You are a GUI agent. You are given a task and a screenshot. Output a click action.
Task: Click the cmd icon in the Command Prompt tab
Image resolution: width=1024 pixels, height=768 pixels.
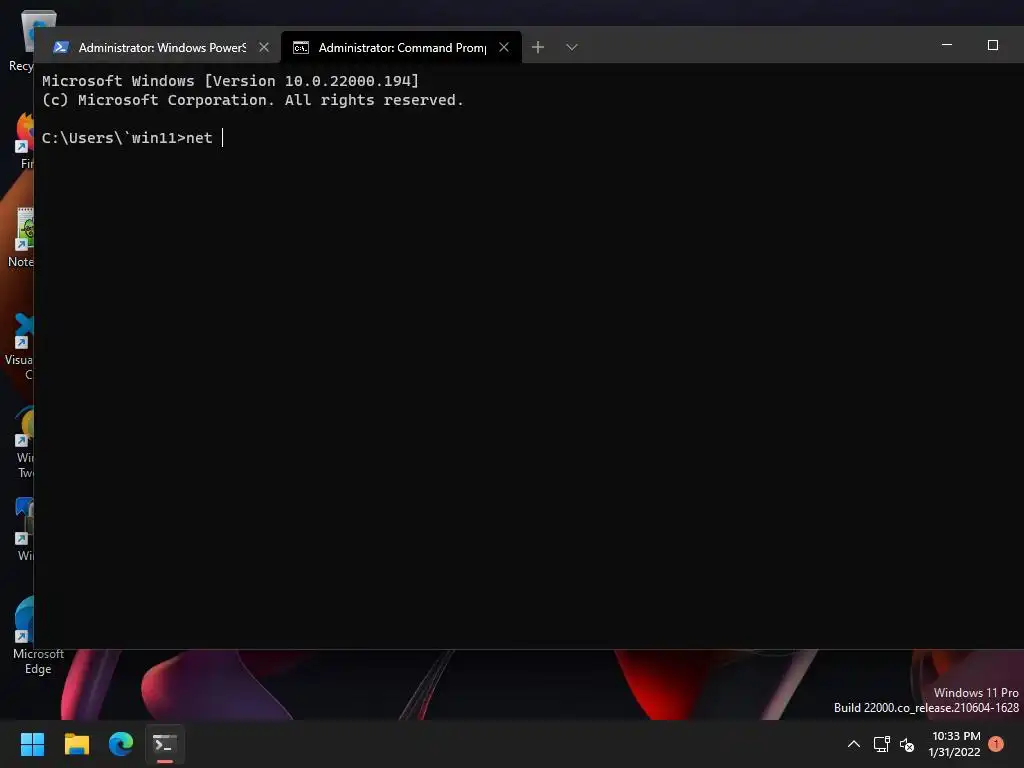tap(300, 48)
